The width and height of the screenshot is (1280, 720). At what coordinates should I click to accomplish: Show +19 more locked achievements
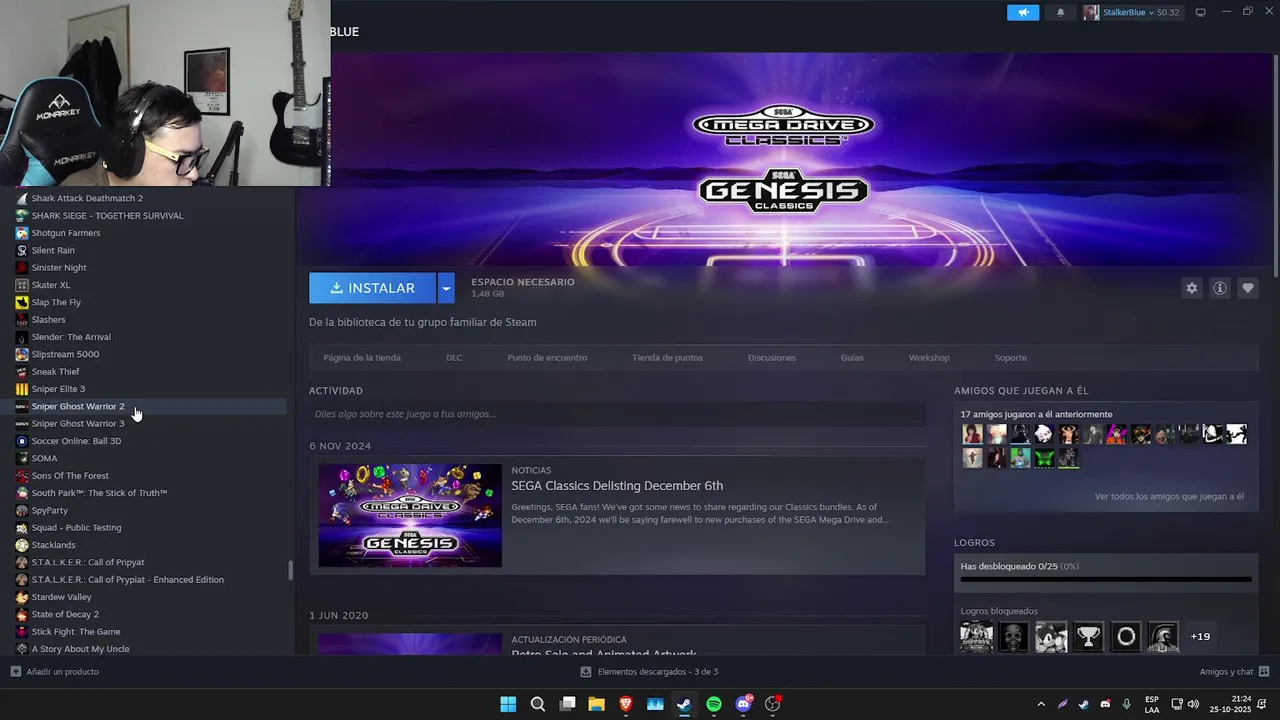(x=1200, y=636)
